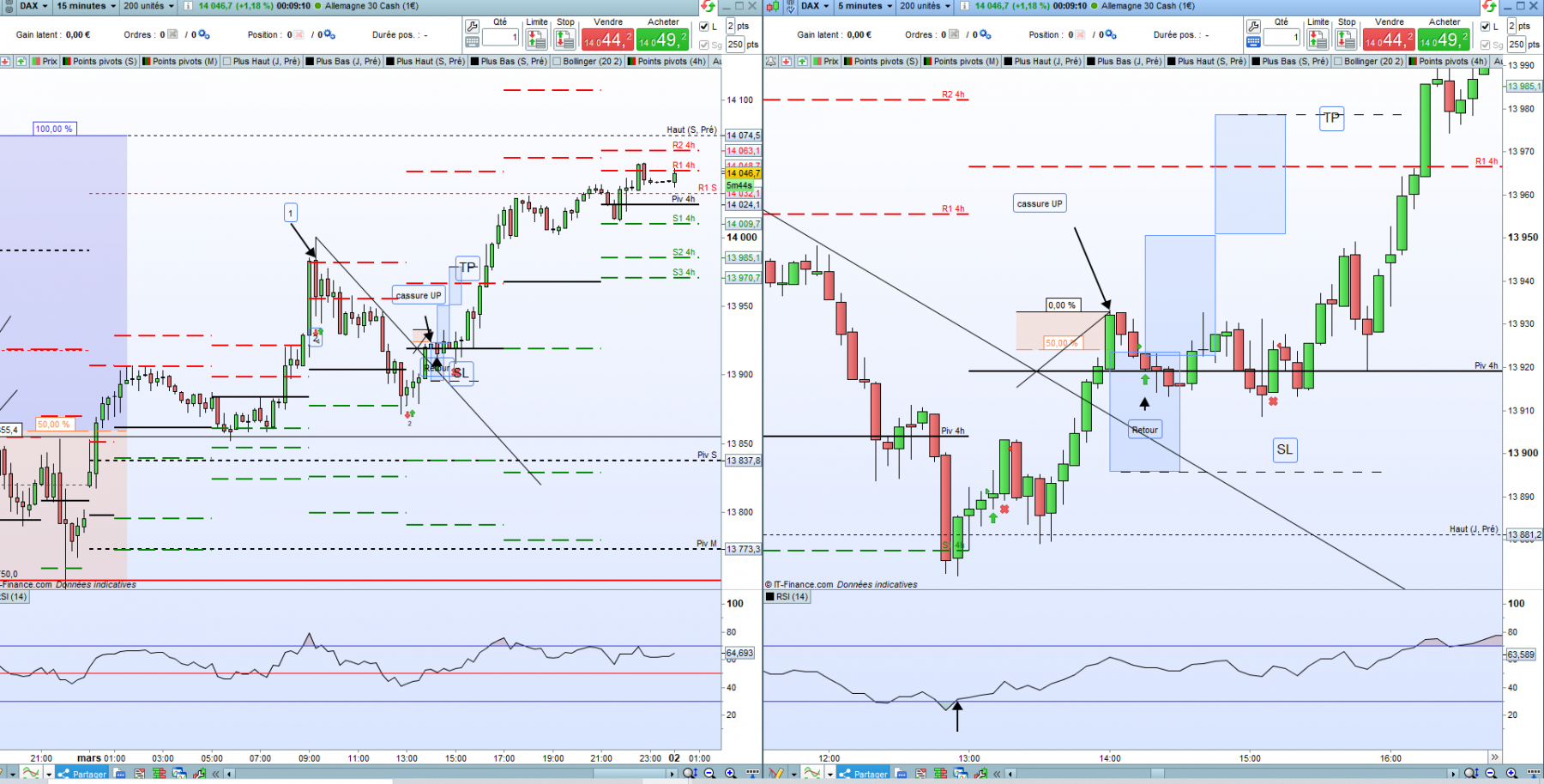Click the left chart horizontal time scrollbar
Image resolution: width=1544 pixels, height=784 pixels.
click(450, 774)
